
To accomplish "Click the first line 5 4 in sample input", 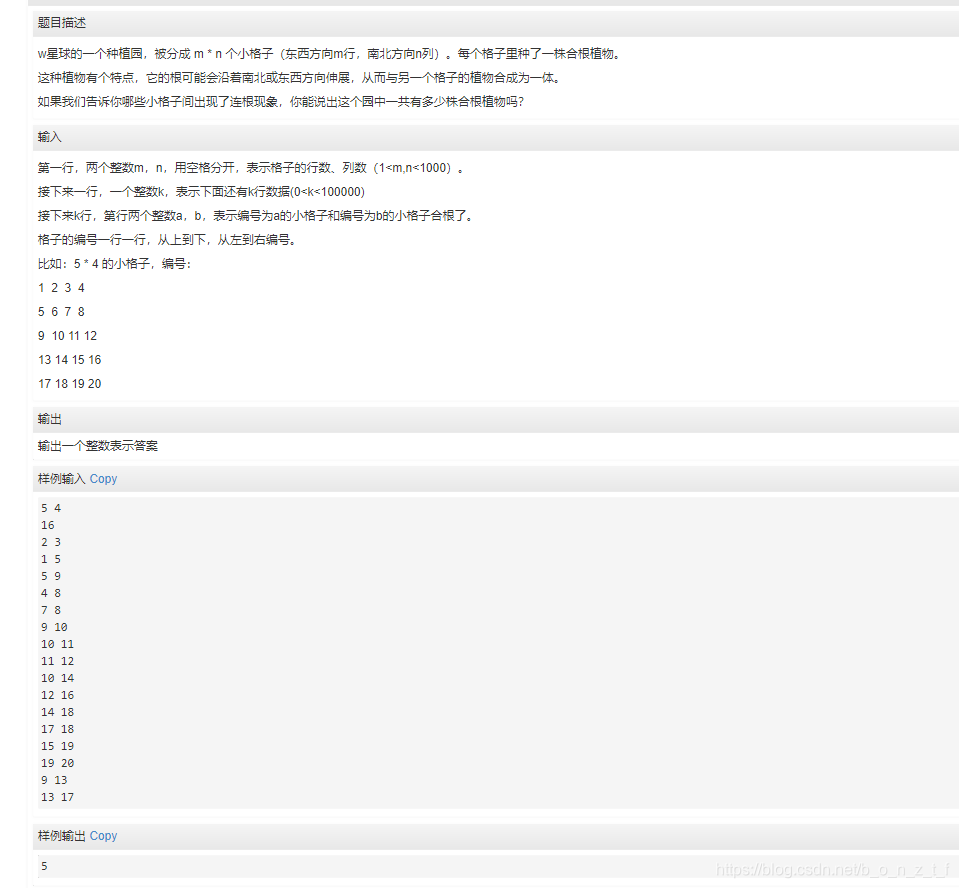I will point(50,507).
